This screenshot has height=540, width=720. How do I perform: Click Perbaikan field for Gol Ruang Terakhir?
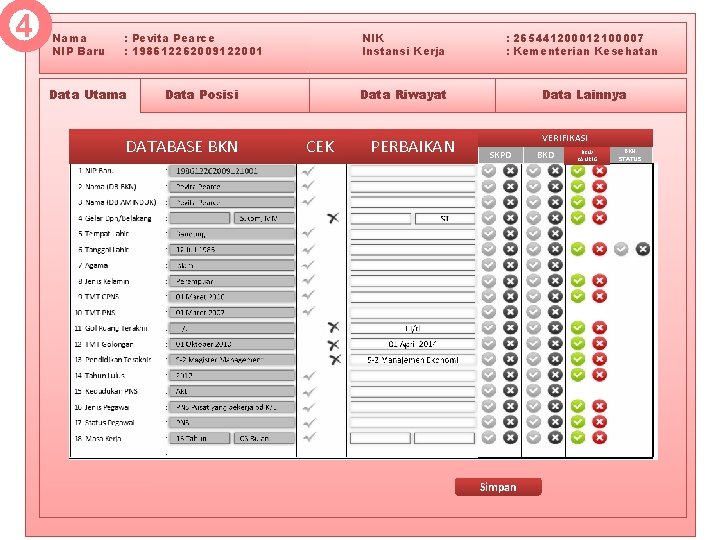[412, 328]
